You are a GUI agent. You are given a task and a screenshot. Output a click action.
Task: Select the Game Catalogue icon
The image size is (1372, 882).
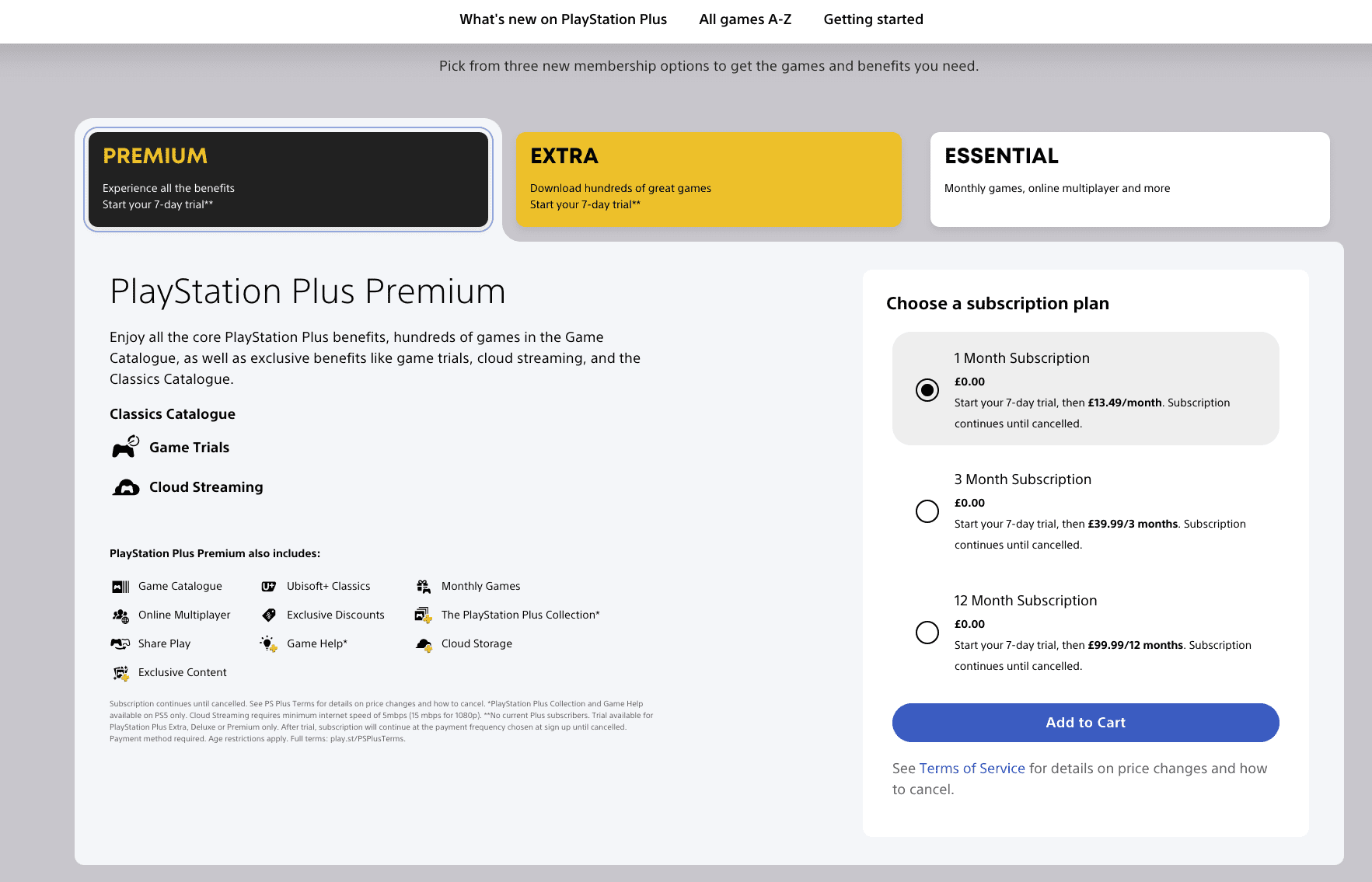tap(121, 586)
